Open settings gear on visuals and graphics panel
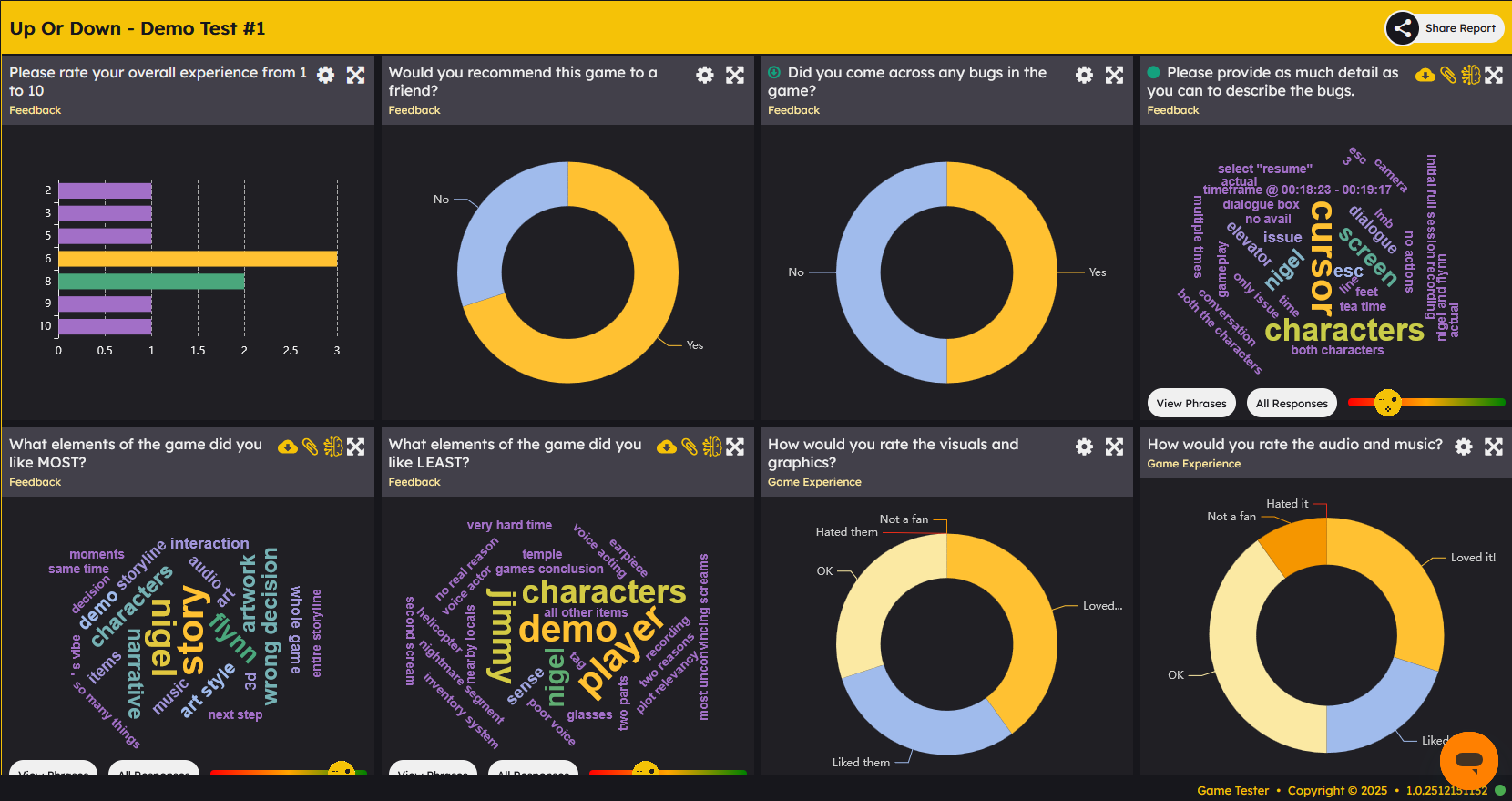Image resolution: width=1512 pixels, height=801 pixels. (x=1084, y=447)
